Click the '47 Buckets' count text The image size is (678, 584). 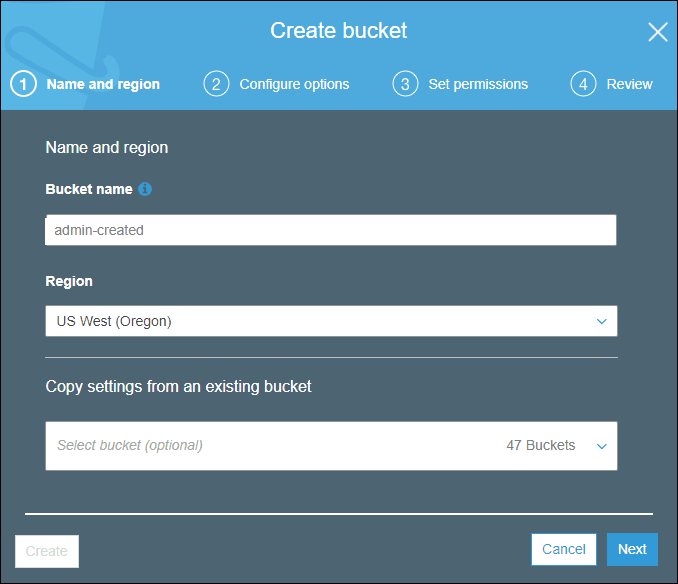(540, 445)
